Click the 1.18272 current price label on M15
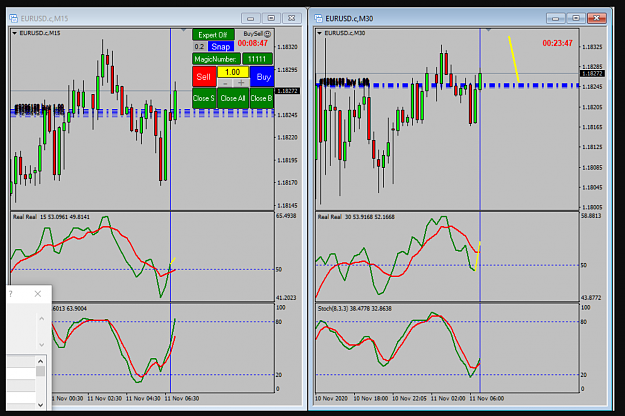 tap(288, 91)
